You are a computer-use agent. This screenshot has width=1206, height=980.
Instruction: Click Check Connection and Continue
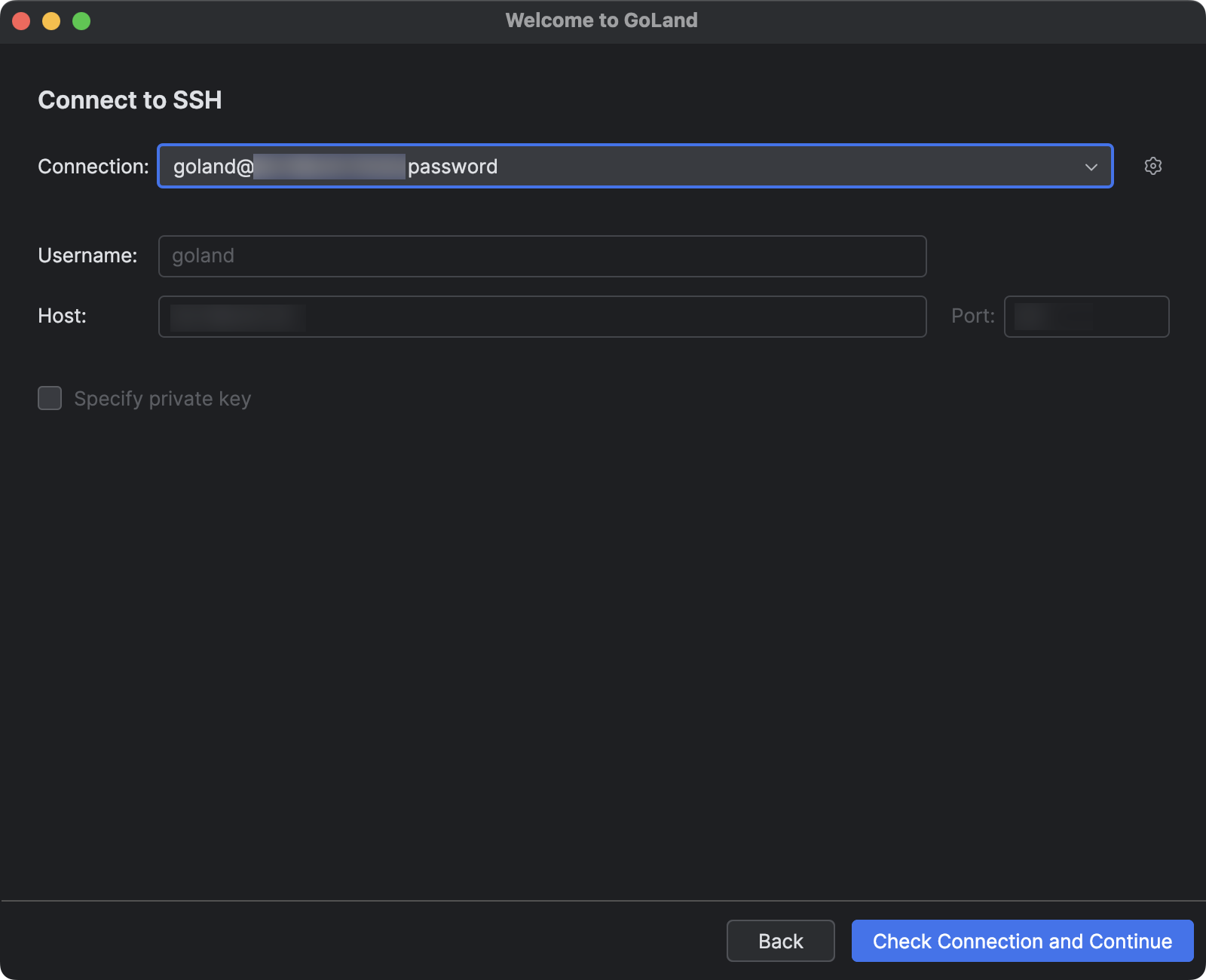point(1021,941)
